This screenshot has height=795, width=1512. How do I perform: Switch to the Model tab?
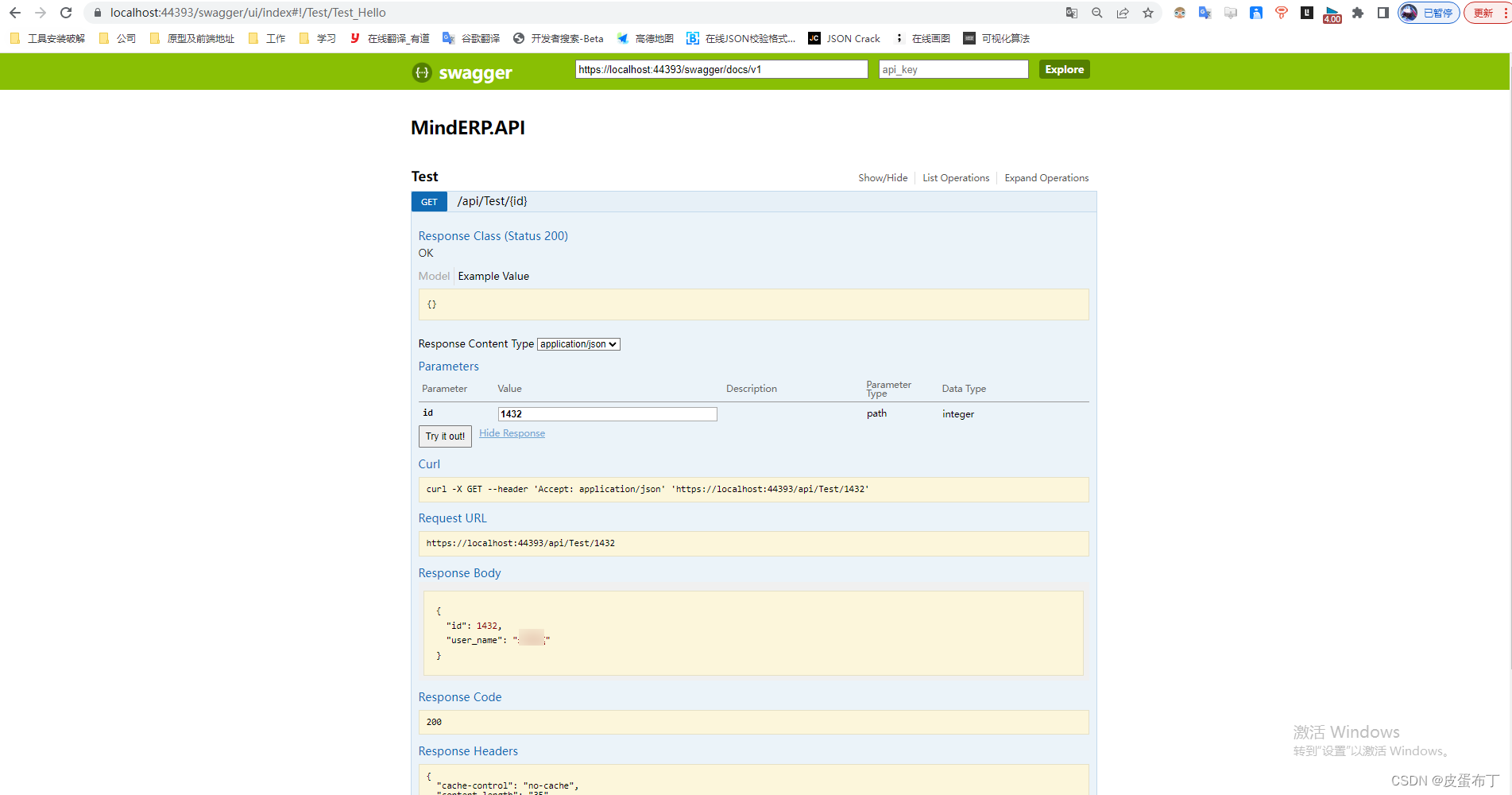pos(434,277)
